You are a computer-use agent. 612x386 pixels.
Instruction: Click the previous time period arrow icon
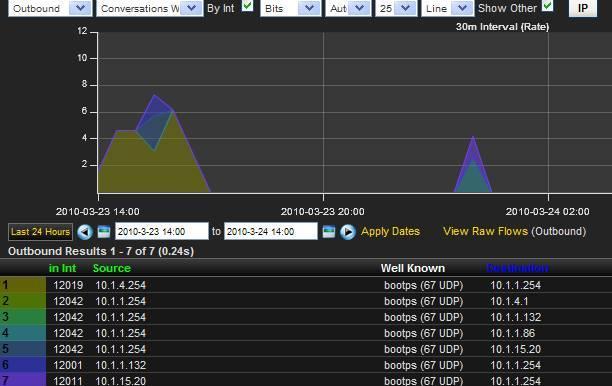click(85, 232)
